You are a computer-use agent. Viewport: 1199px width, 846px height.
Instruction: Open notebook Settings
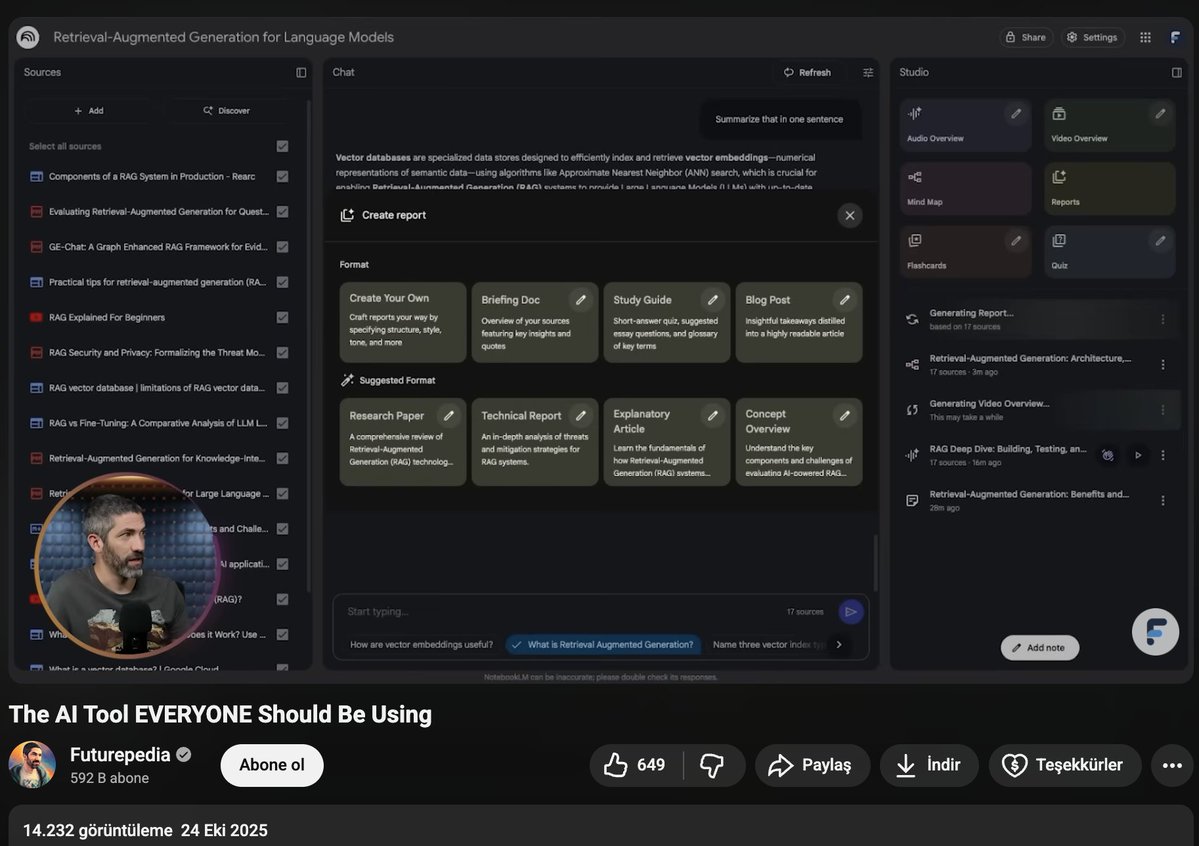1092,37
